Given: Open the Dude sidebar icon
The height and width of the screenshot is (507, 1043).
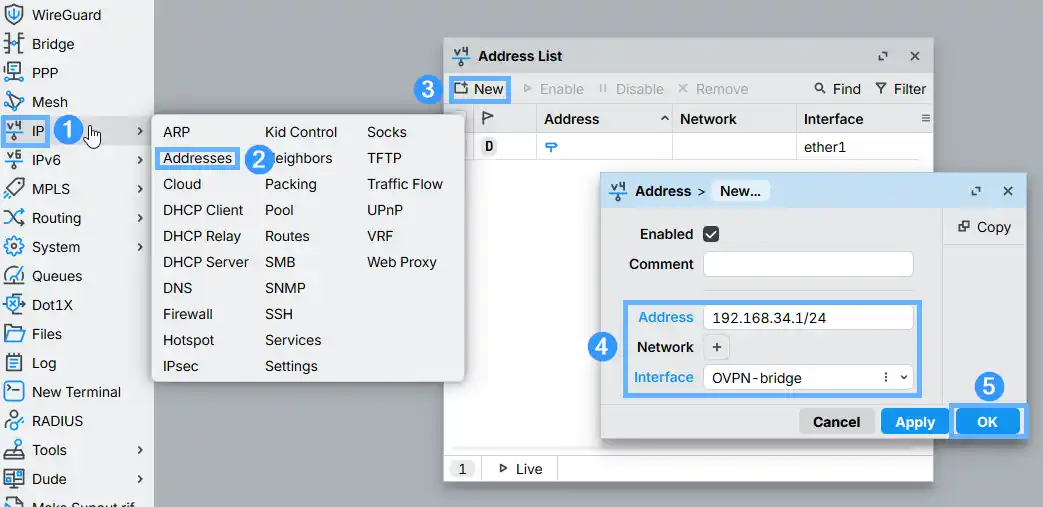Looking at the screenshot, I should (x=14, y=478).
